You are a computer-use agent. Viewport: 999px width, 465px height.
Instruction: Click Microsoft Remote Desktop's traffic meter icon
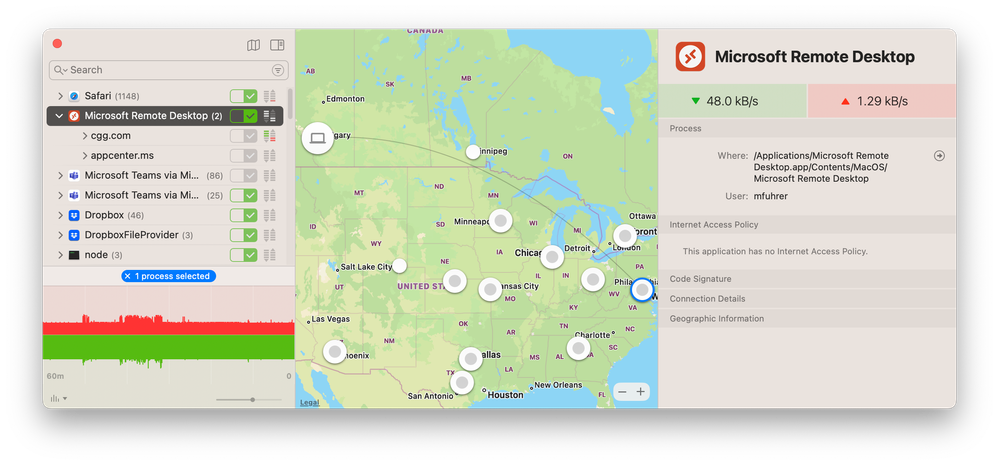point(270,116)
